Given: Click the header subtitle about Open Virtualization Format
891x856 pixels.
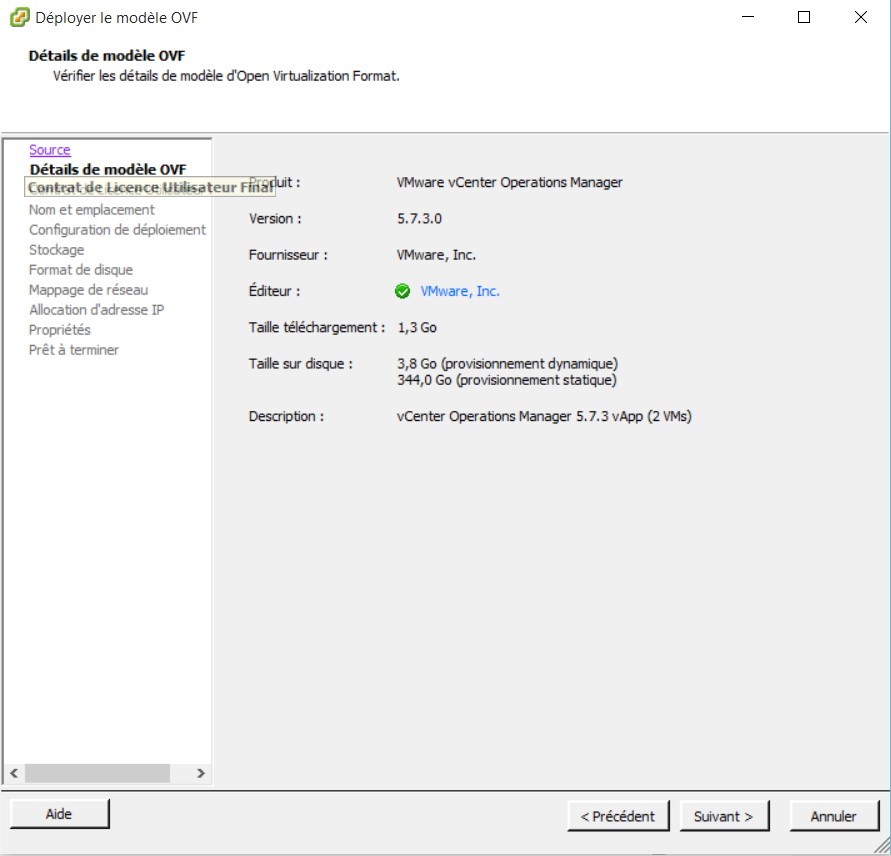Looking at the screenshot, I should point(226,76).
